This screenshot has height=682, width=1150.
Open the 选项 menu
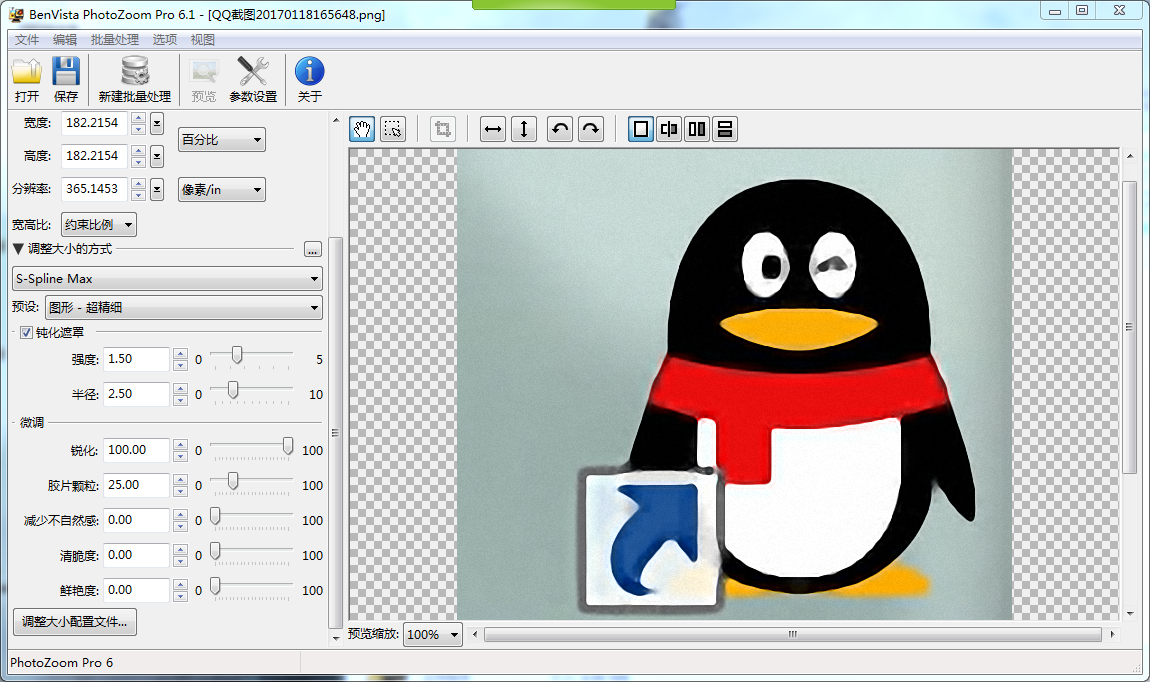pos(165,40)
